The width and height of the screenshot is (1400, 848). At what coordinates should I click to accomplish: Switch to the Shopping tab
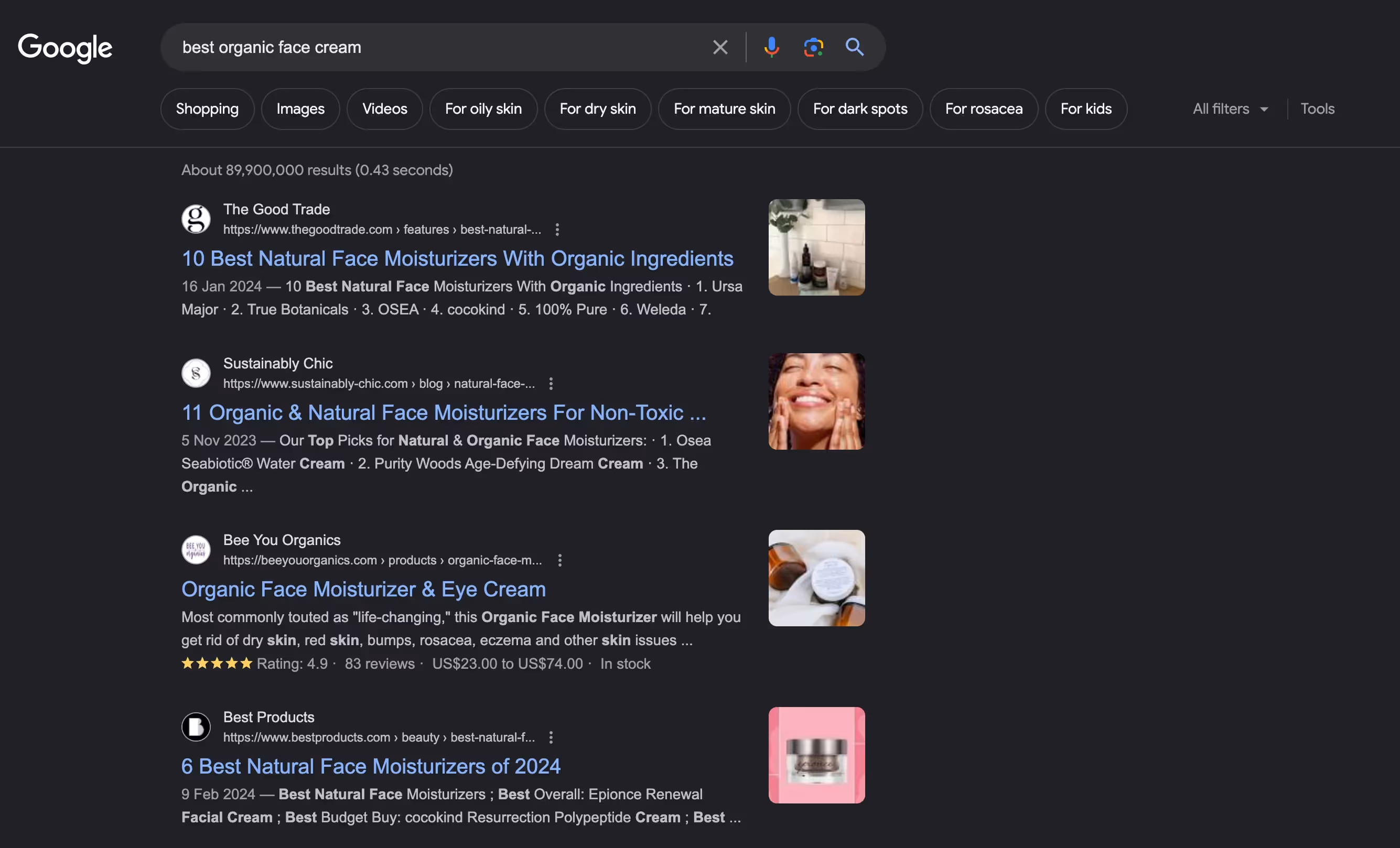pos(208,109)
